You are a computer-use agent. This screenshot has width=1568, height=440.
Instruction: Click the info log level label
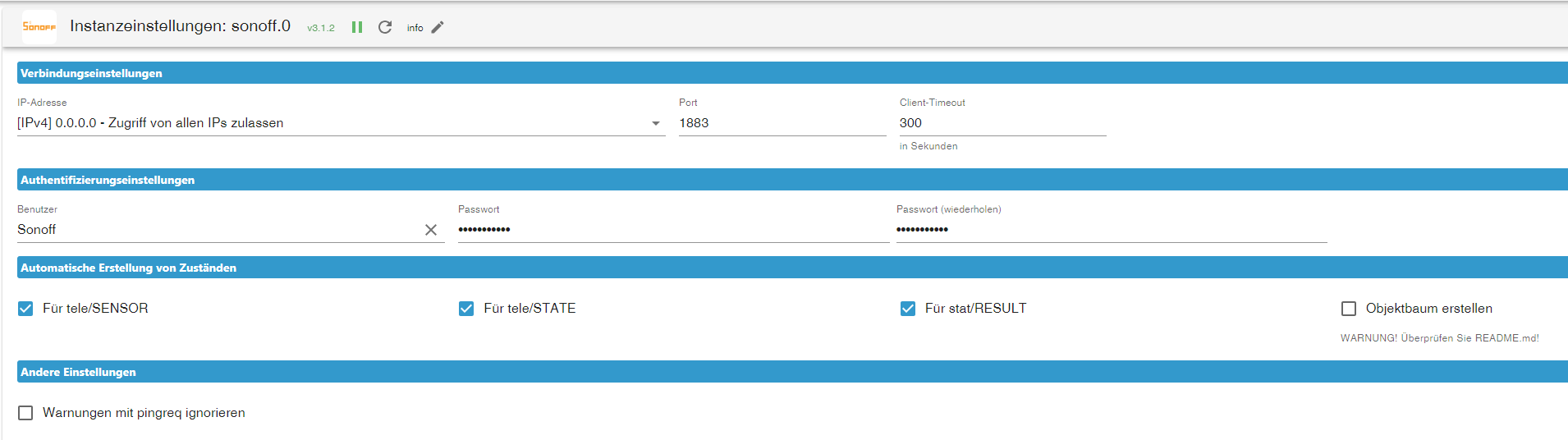[415, 28]
